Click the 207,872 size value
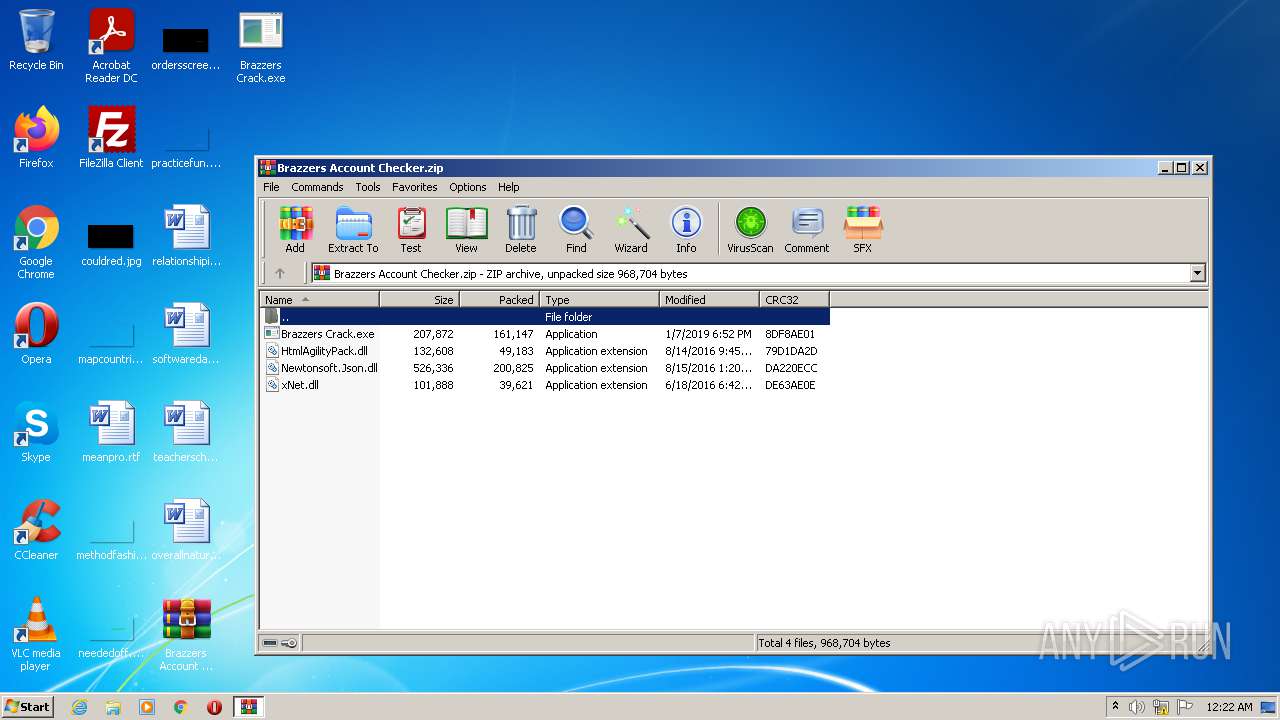 (x=433, y=334)
